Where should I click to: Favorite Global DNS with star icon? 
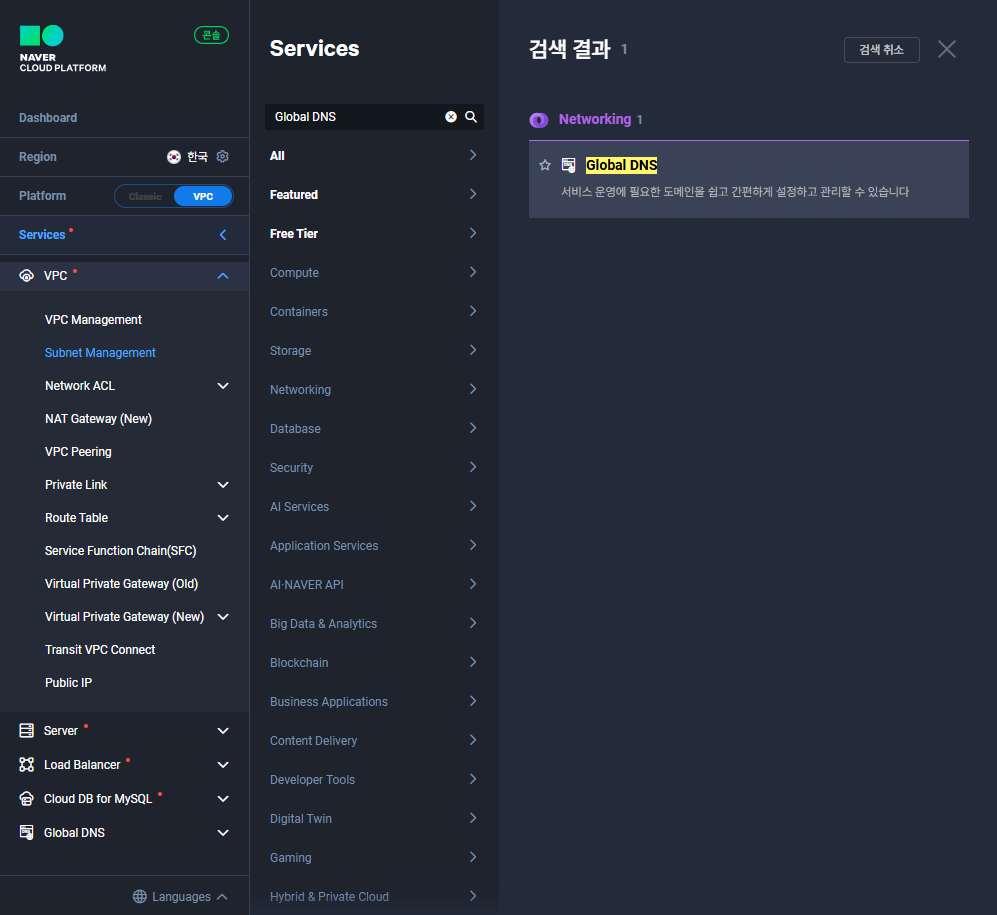(545, 165)
